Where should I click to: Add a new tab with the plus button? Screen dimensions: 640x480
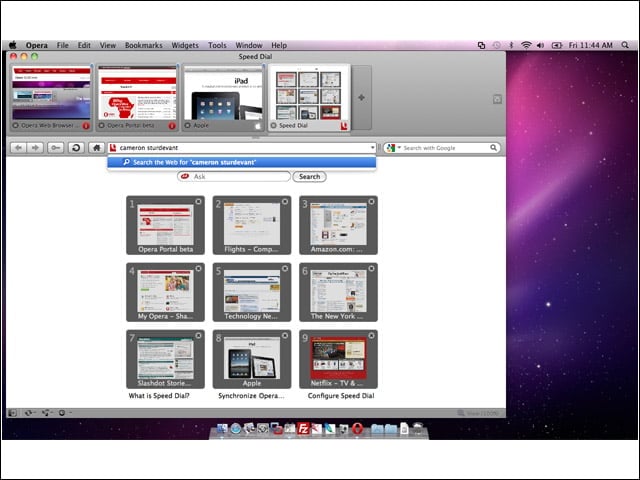(x=361, y=98)
